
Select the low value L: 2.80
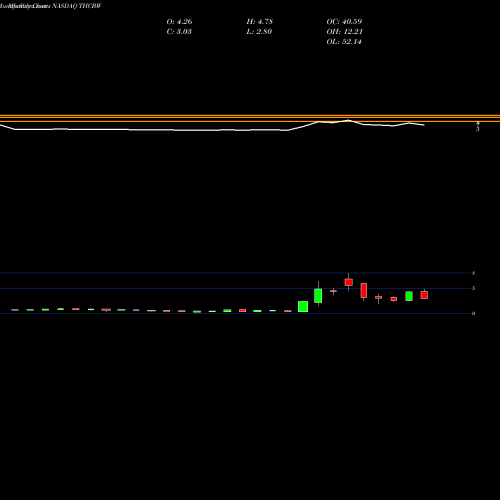coord(259,32)
